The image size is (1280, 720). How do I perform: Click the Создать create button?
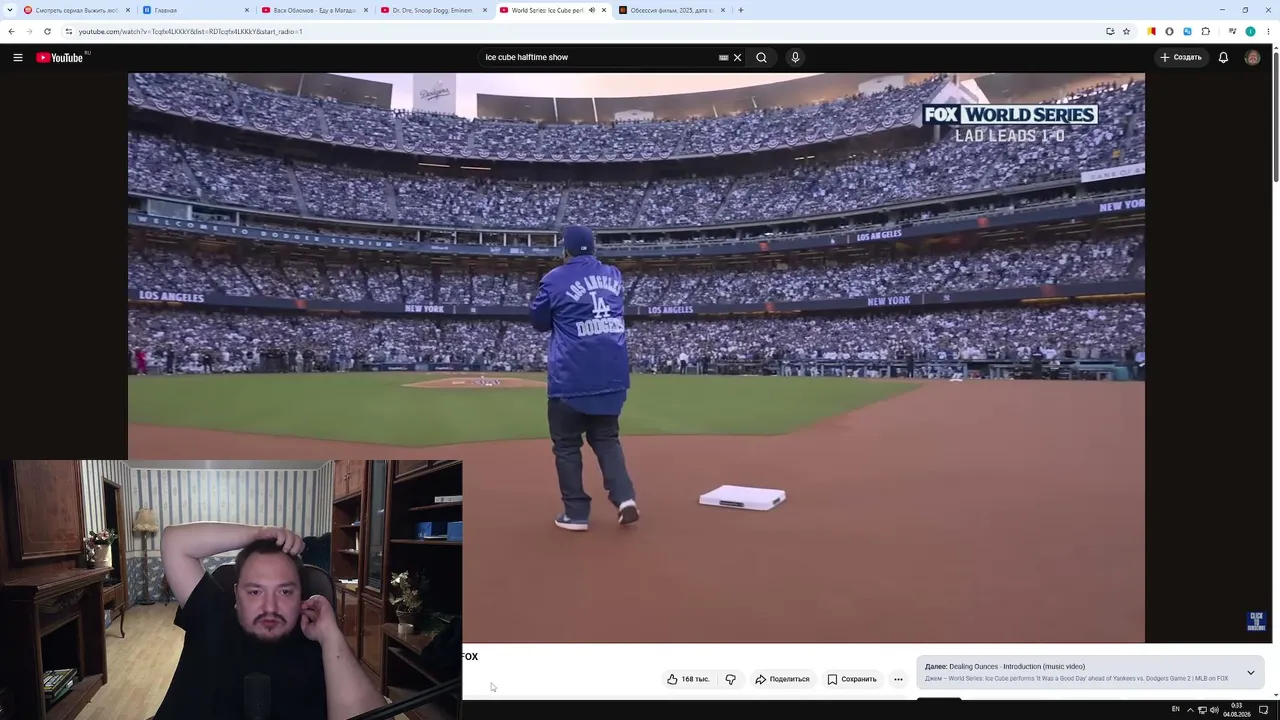click(1180, 57)
